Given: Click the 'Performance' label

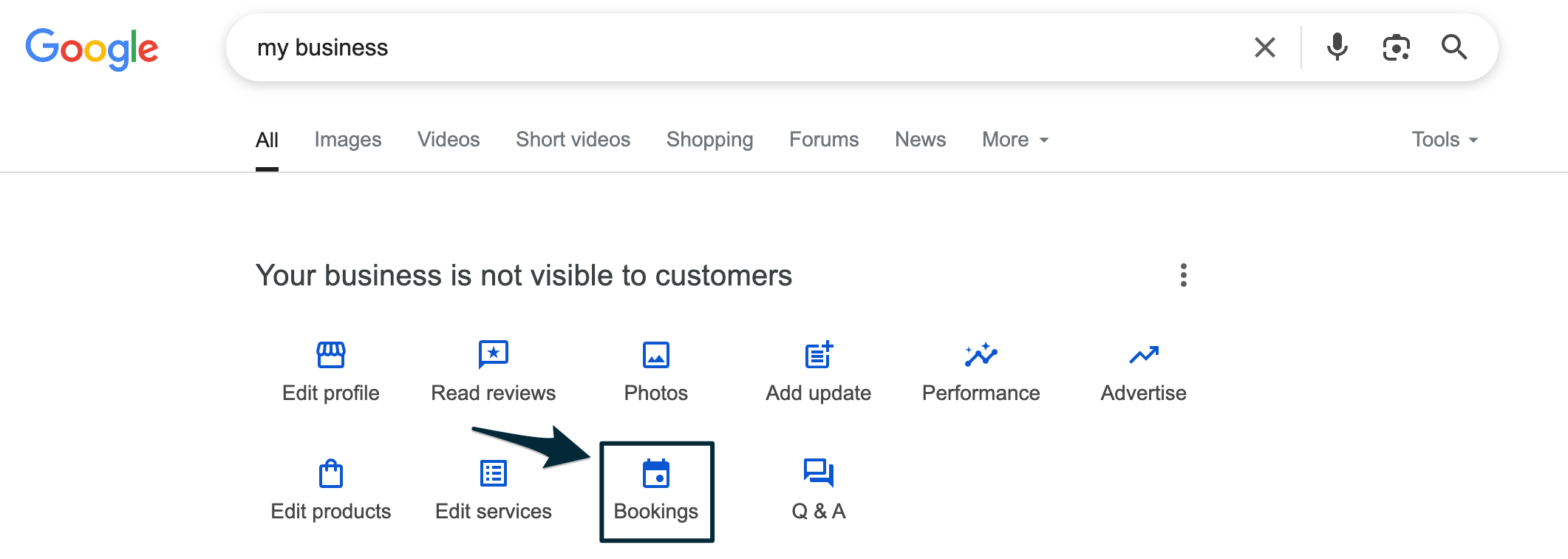Looking at the screenshot, I should (981, 393).
